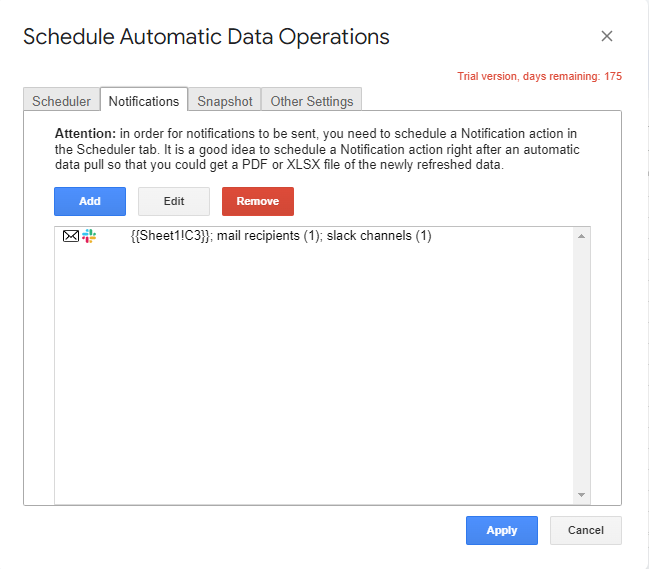Click the list scrollbar's down arrow

[581, 495]
